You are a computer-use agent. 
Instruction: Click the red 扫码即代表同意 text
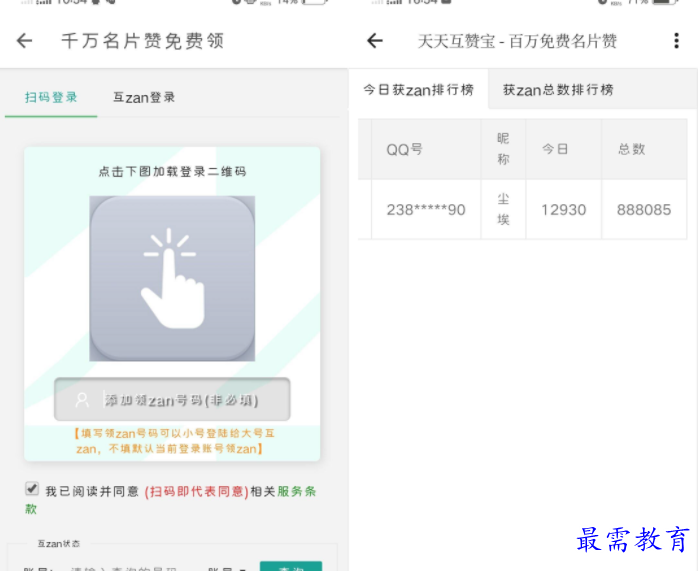pos(196,491)
